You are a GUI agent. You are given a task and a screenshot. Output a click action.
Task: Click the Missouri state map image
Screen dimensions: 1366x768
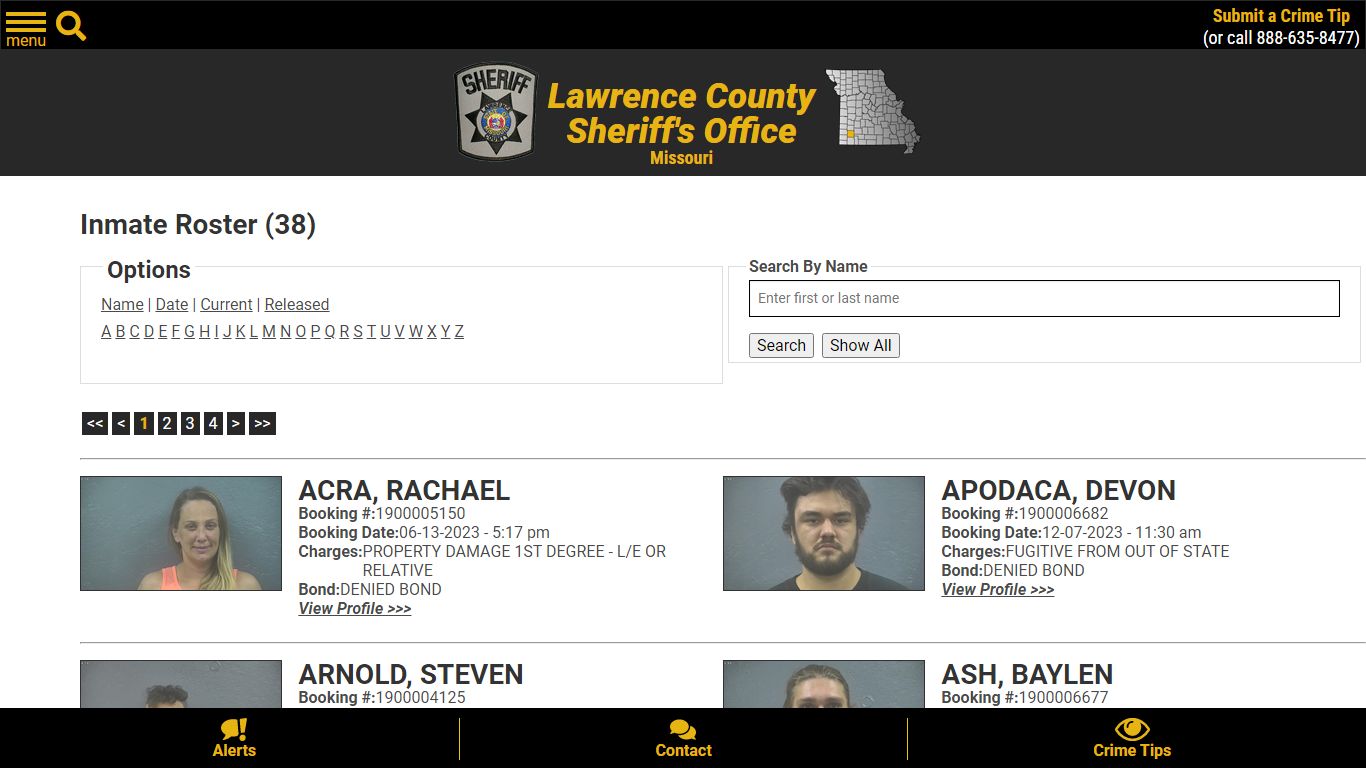click(872, 110)
